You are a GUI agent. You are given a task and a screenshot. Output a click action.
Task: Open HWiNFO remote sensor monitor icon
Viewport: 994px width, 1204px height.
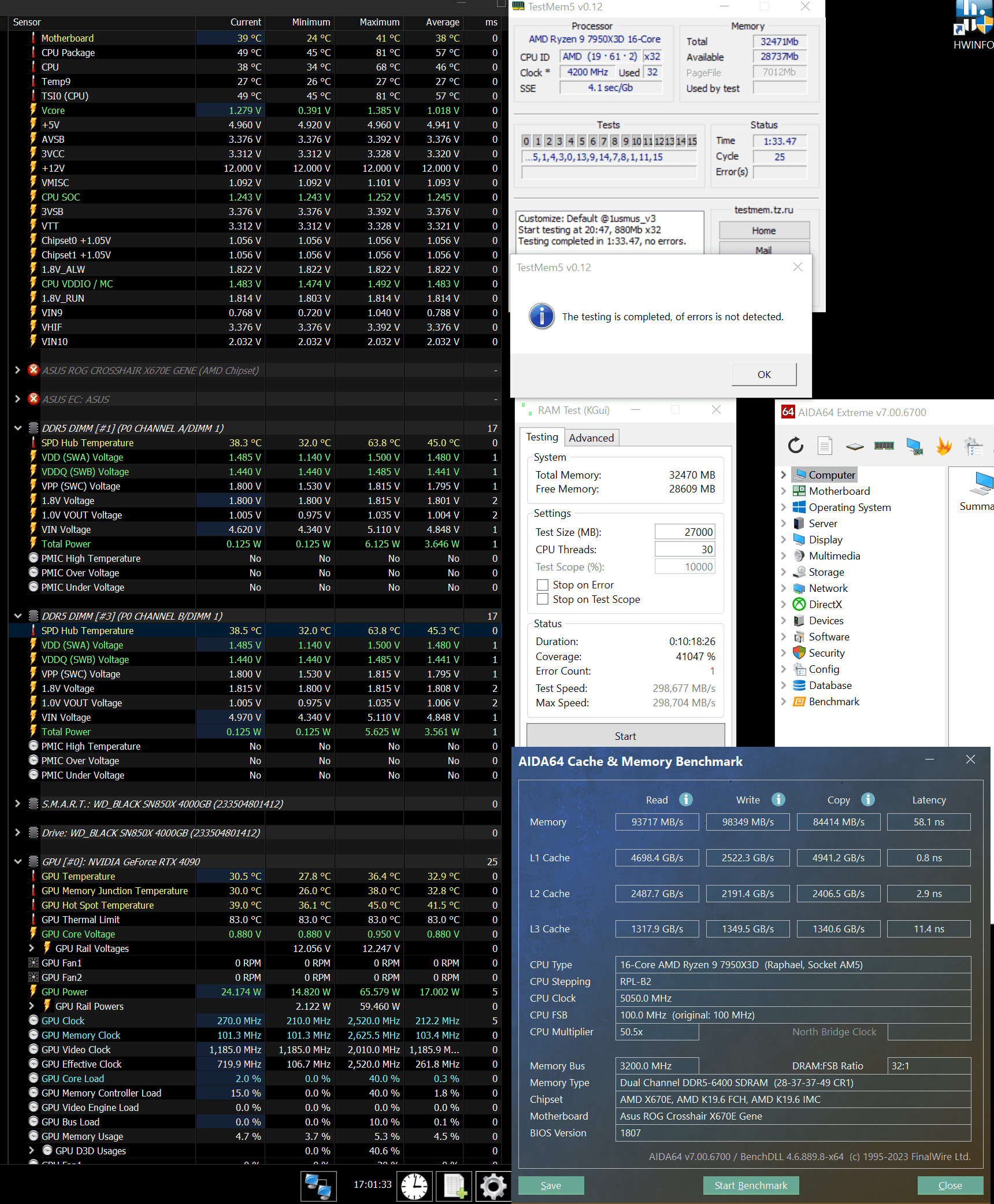(x=318, y=1186)
